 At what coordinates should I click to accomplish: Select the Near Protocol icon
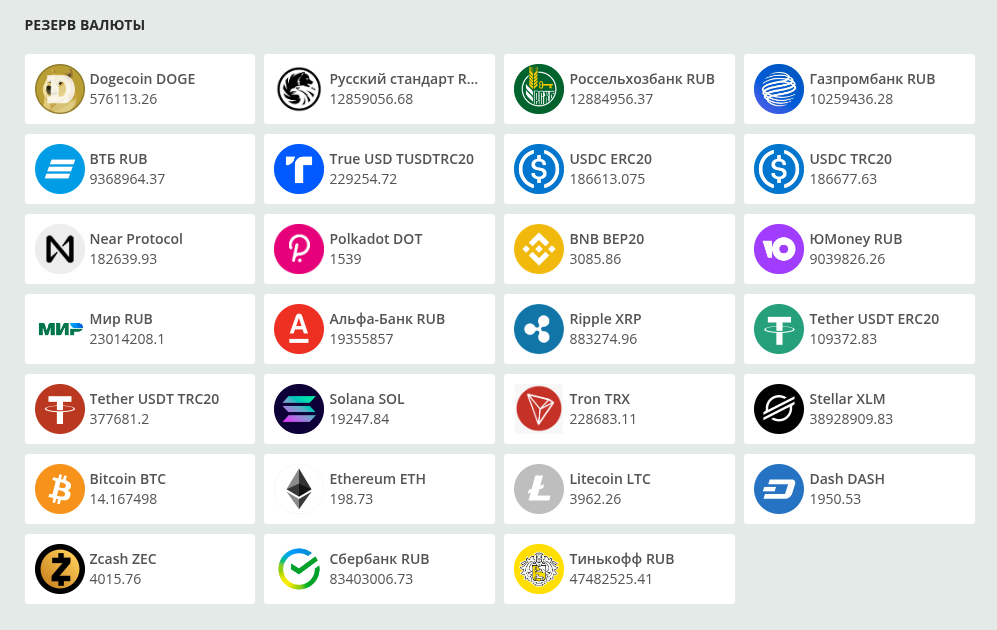coord(60,249)
